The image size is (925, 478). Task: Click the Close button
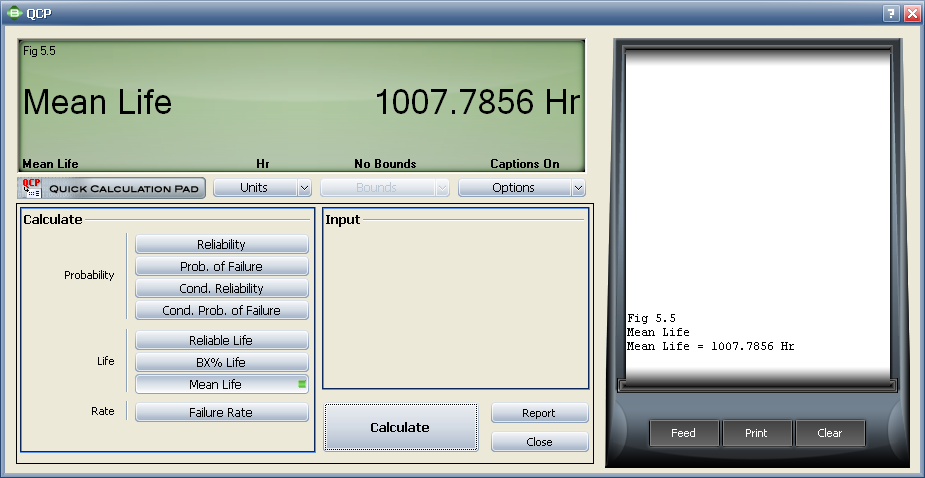point(539,441)
